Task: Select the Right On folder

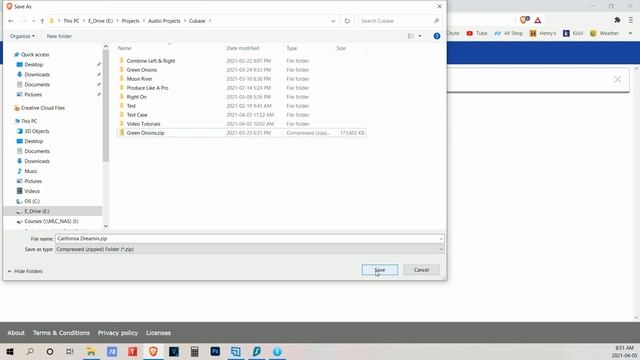Action: point(136,97)
